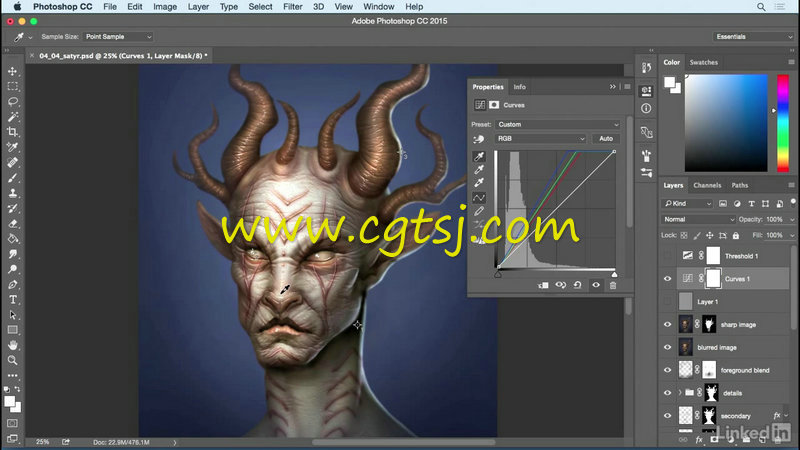The width and height of the screenshot is (800, 450).
Task: Delete the Curves adjustment layer via trash
Action: 613,285
